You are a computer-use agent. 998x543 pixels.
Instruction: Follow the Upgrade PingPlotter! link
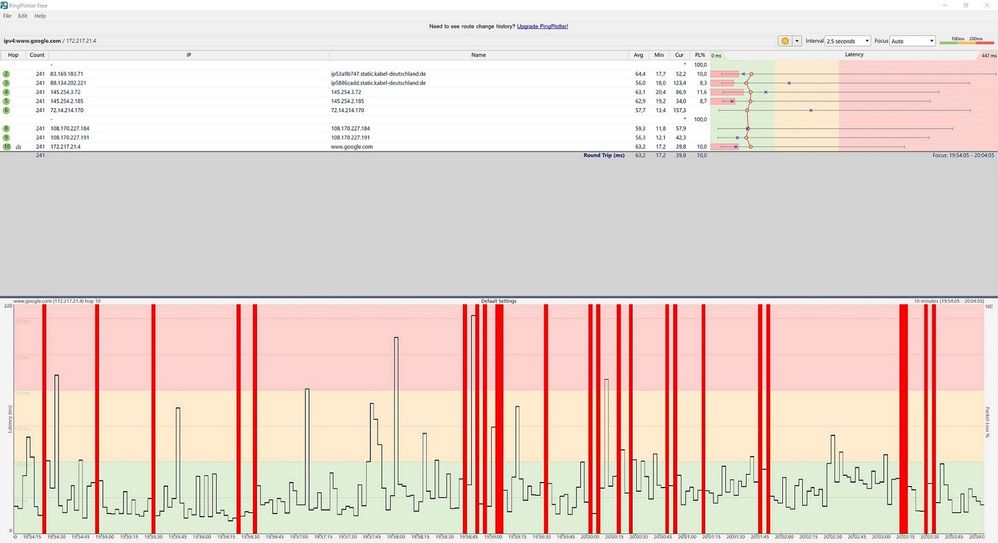tap(542, 27)
